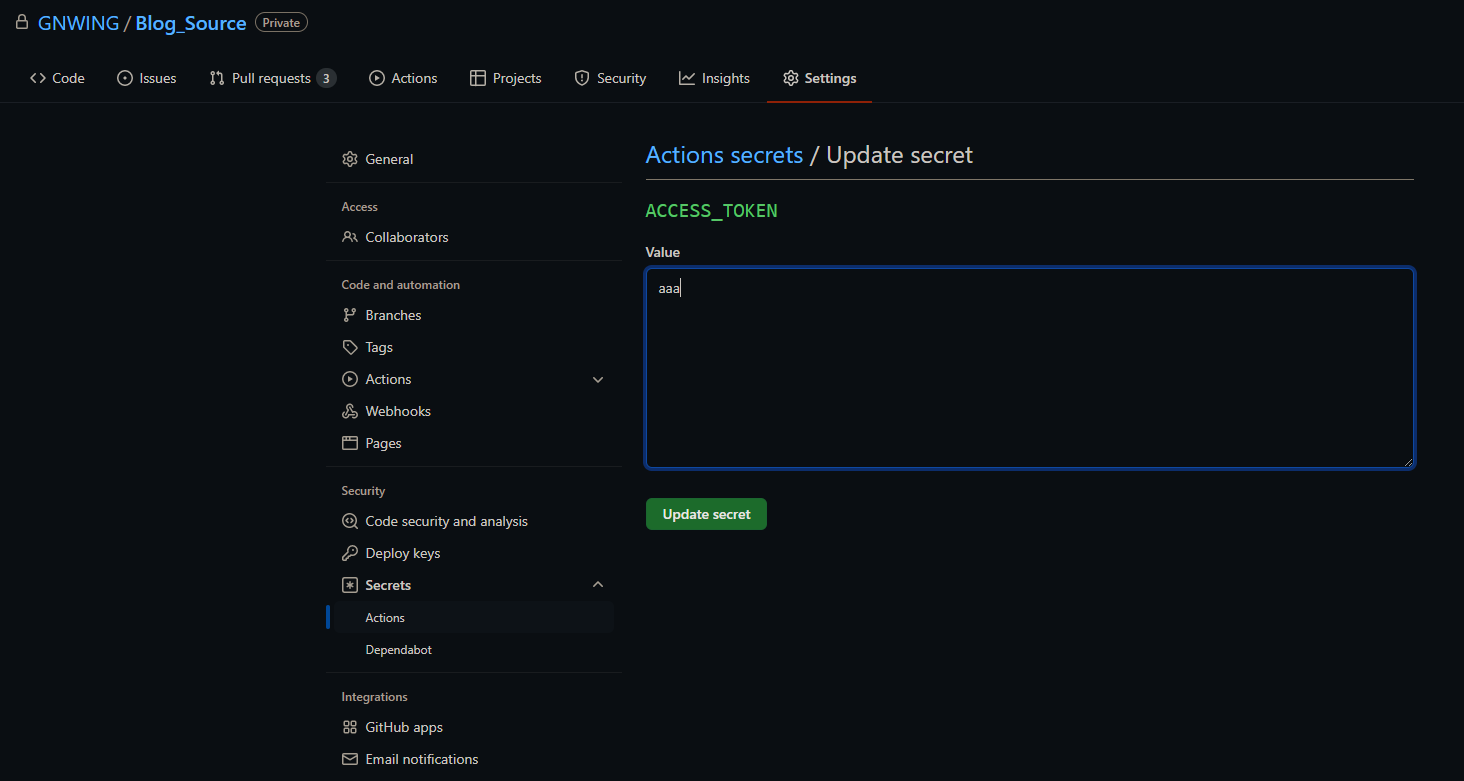Click the Tags label icon
The height and width of the screenshot is (781, 1464).
(350, 347)
